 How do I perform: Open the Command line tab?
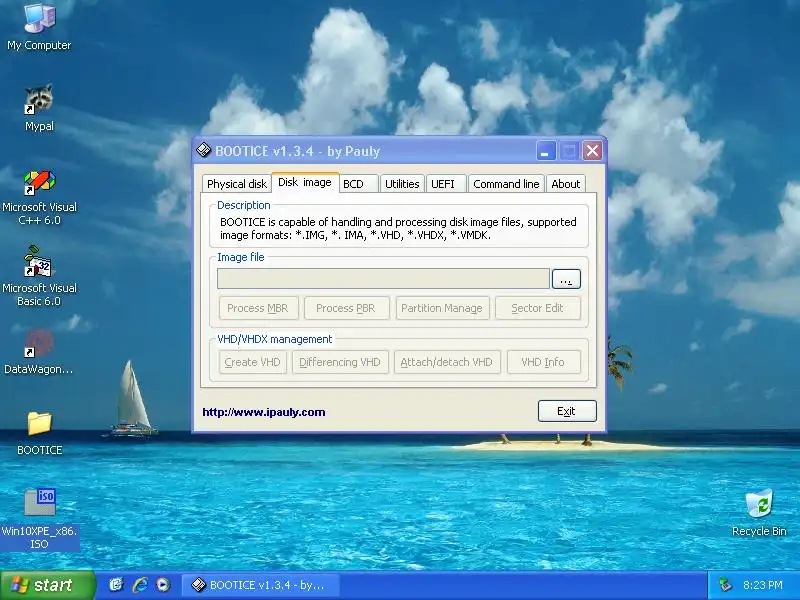(506, 184)
